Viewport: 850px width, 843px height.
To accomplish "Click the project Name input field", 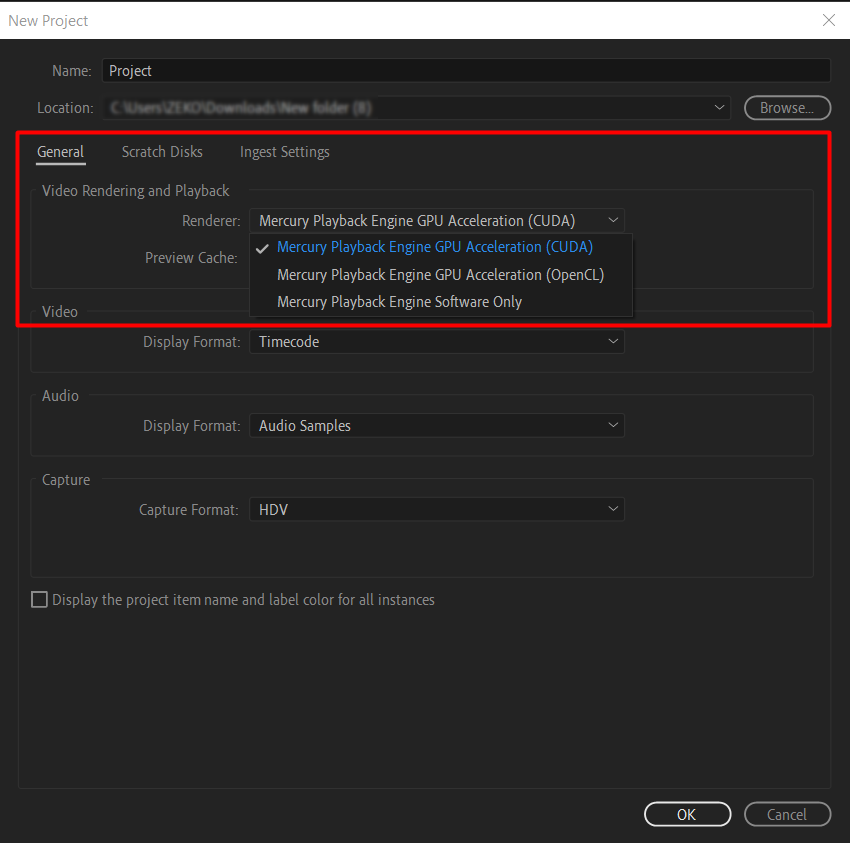I will point(466,70).
